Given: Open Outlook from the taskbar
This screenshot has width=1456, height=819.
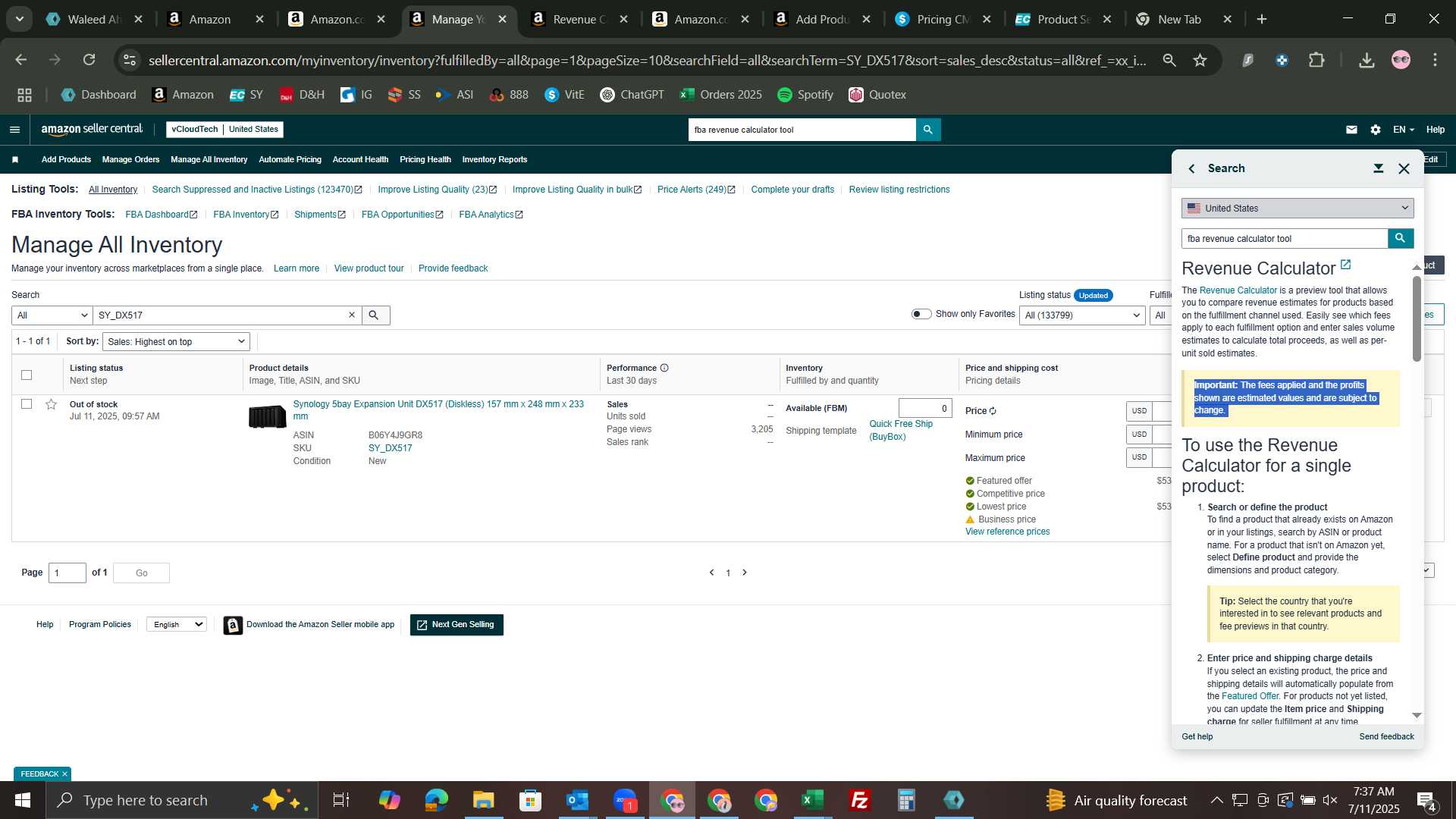Looking at the screenshot, I should (577, 800).
